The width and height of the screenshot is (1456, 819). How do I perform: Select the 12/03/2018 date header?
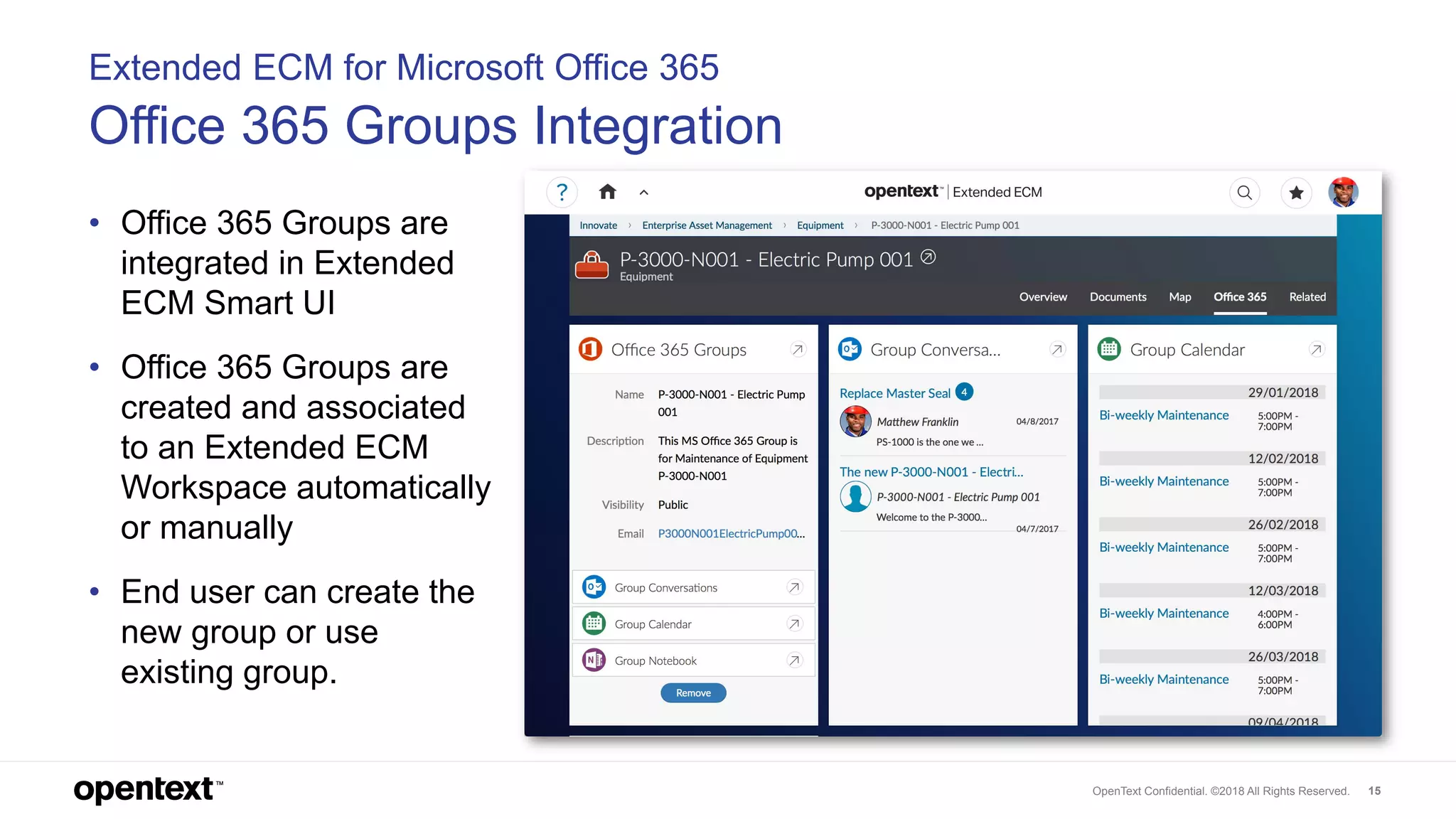[x=1212, y=591]
